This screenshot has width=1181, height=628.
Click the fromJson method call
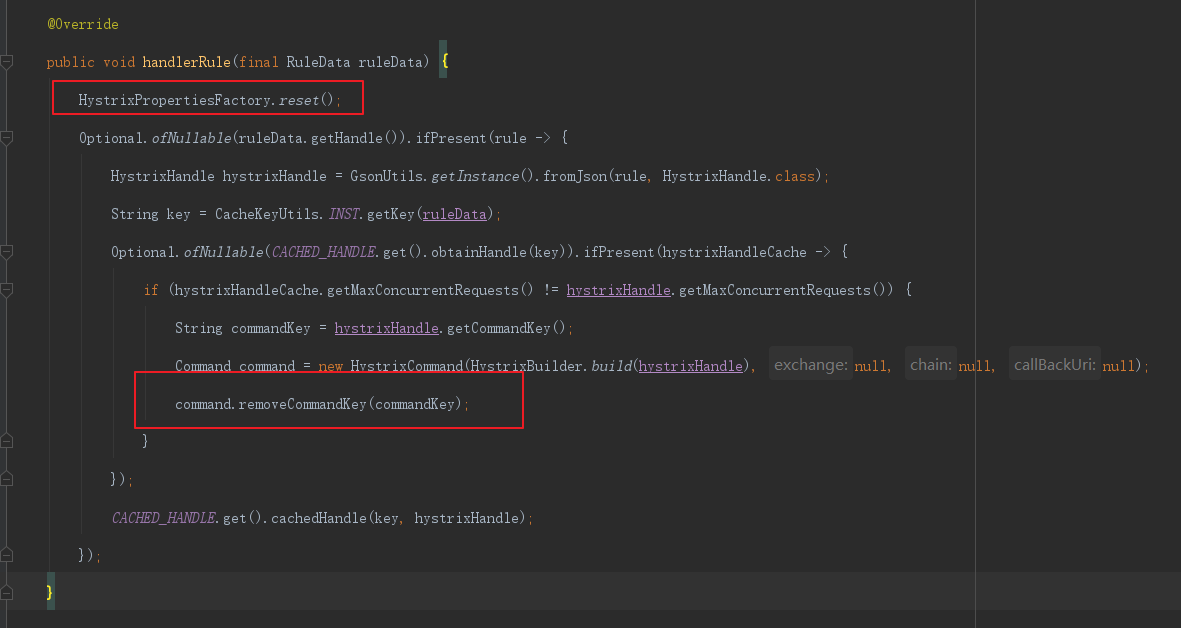[574, 176]
